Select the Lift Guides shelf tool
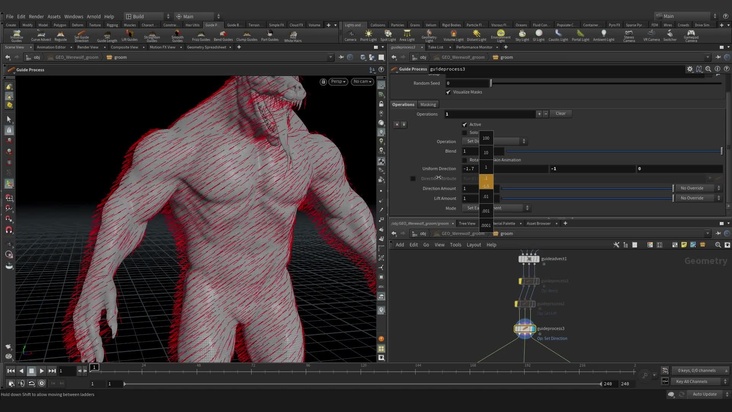 coord(129,36)
